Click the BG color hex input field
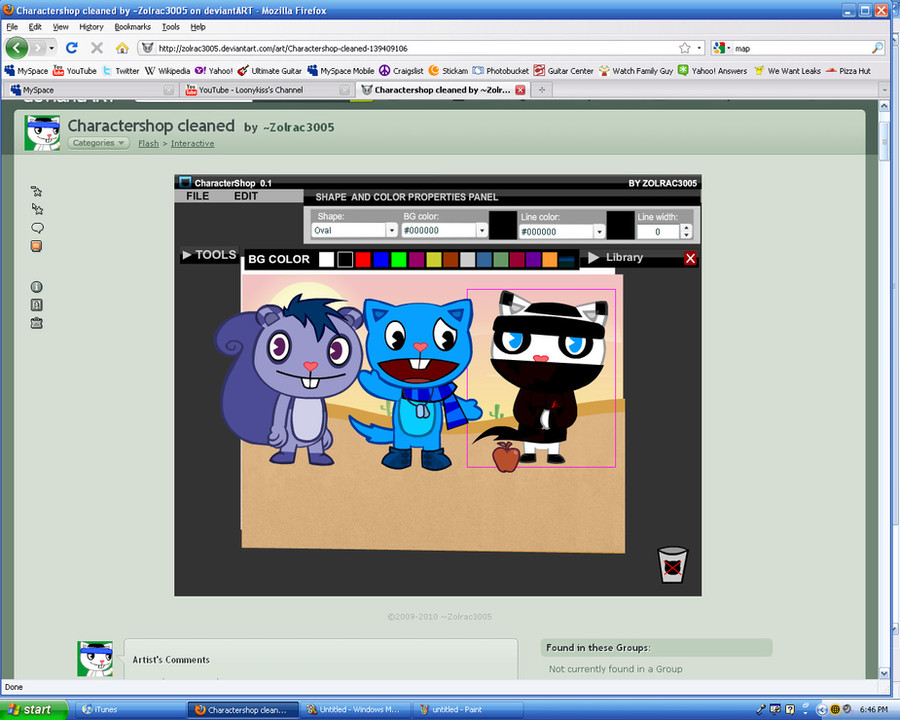Screen dimensions: 900x720 point(439,230)
